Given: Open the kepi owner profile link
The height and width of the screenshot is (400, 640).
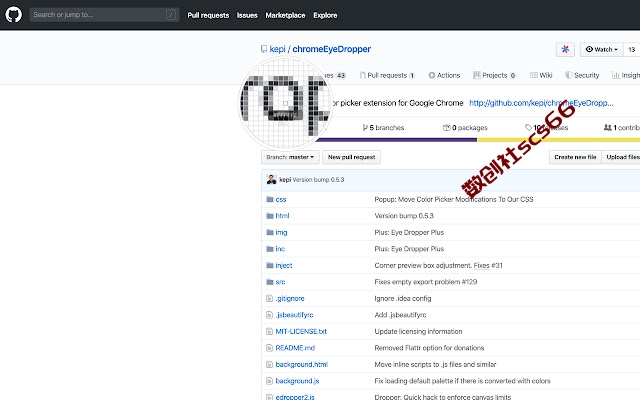Looking at the screenshot, I should click(278, 49).
